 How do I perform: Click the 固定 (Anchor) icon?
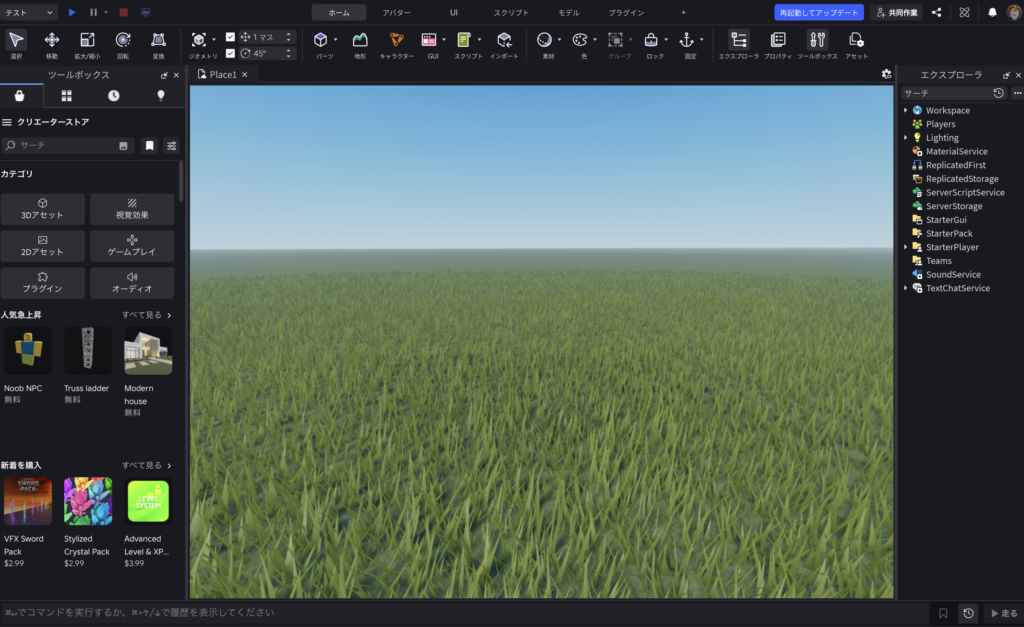click(x=686, y=40)
